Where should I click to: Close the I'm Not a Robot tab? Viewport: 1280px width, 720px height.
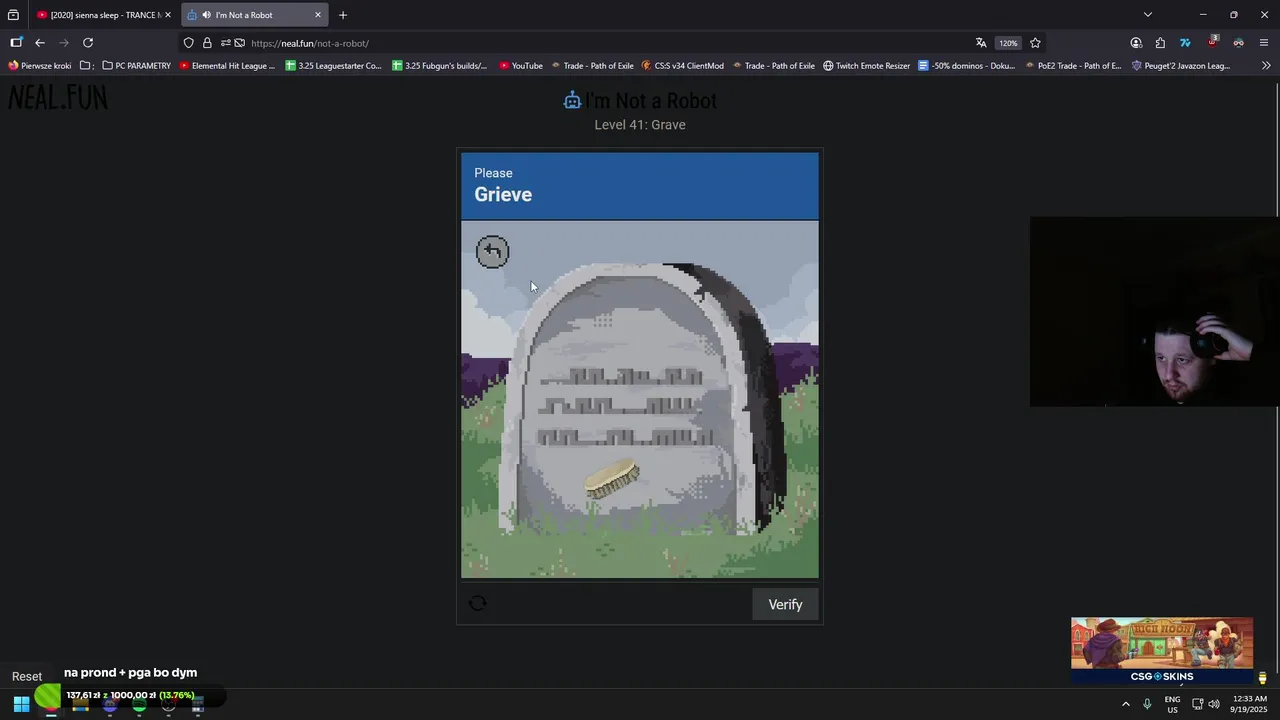point(318,15)
